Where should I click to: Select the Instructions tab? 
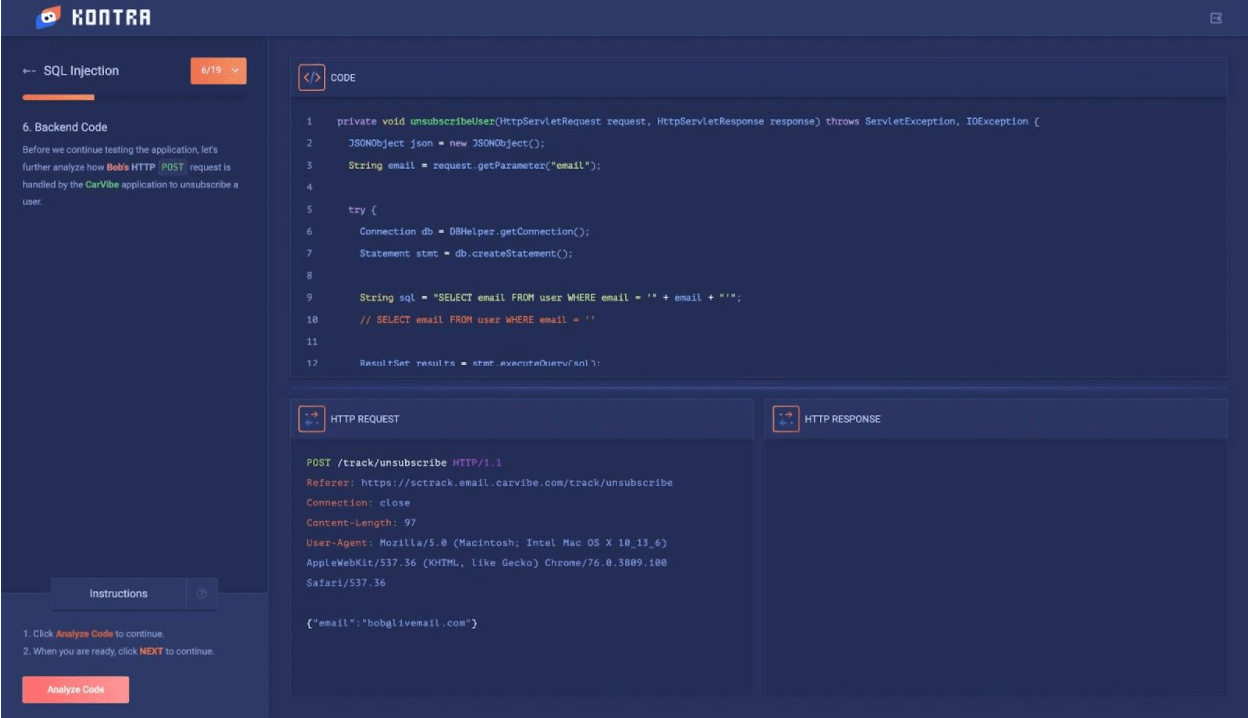pyautogui.click(x=118, y=594)
